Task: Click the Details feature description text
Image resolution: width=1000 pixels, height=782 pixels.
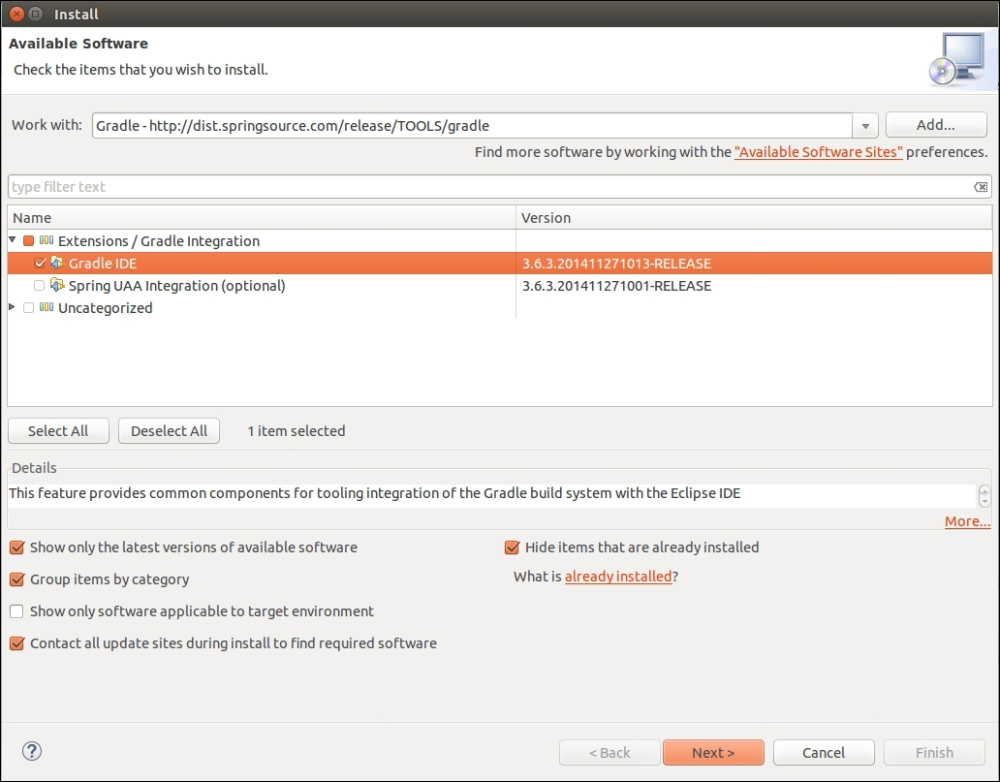Action: click(x=375, y=493)
